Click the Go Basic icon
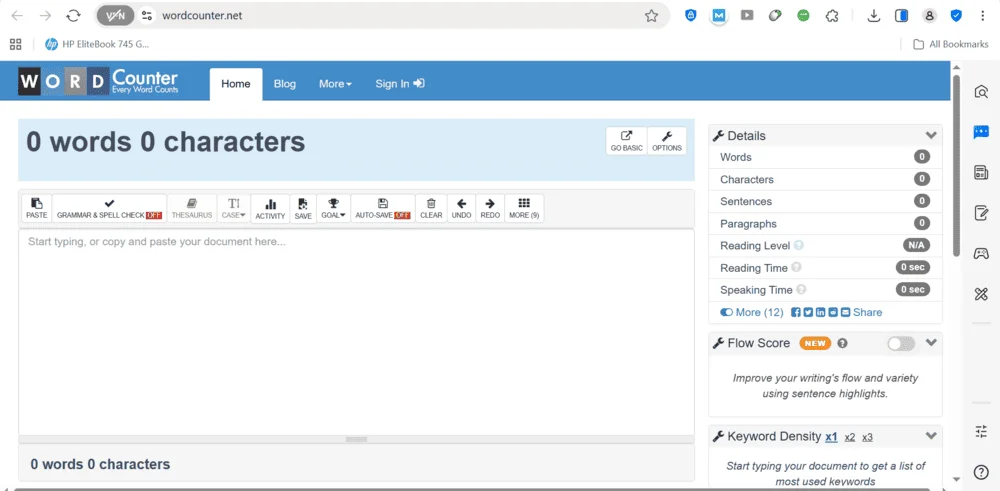This screenshot has height=491, width=1000. 626,141
